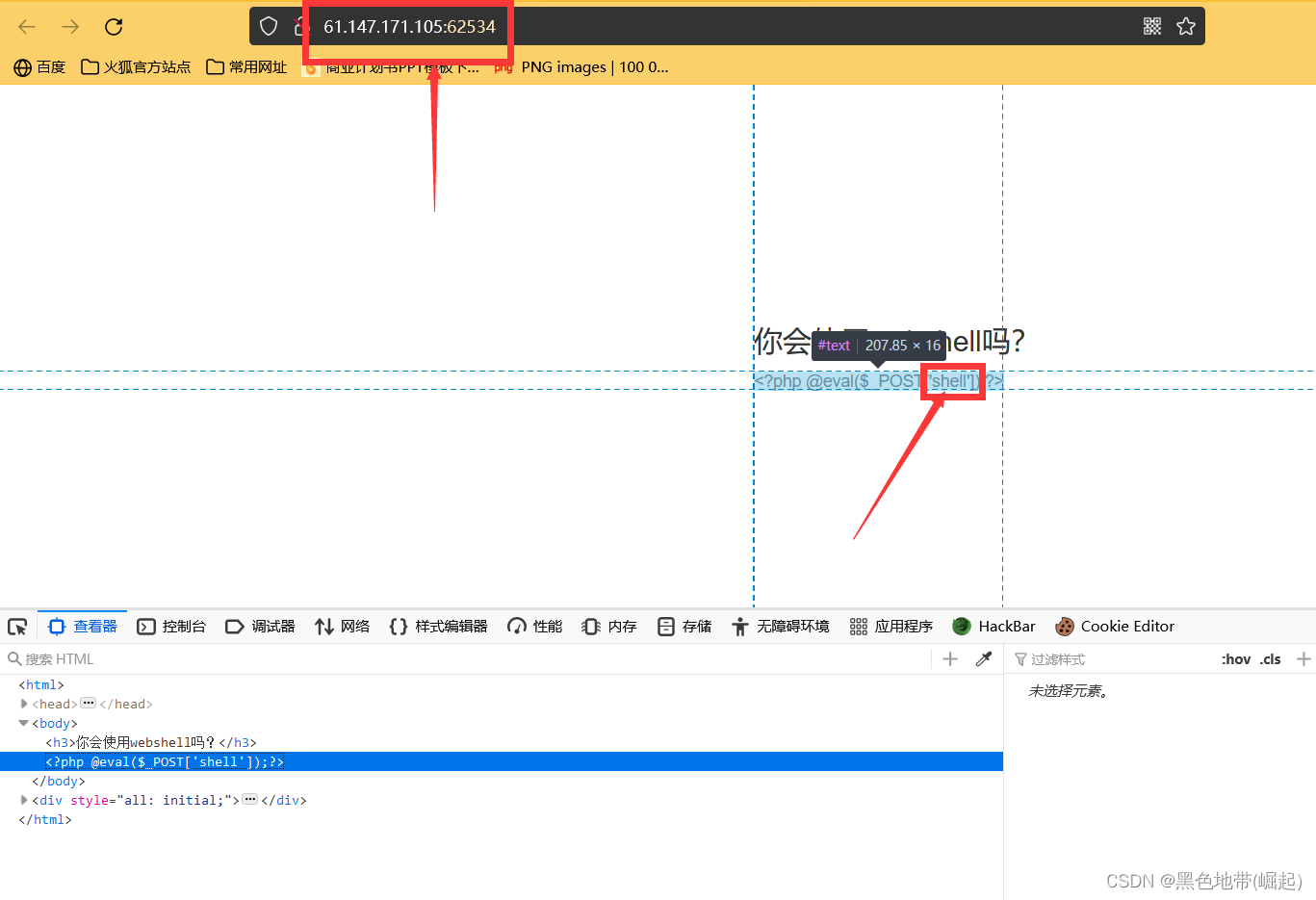
Task: Open the 百度 bookmark
Action: coord(39,66)
